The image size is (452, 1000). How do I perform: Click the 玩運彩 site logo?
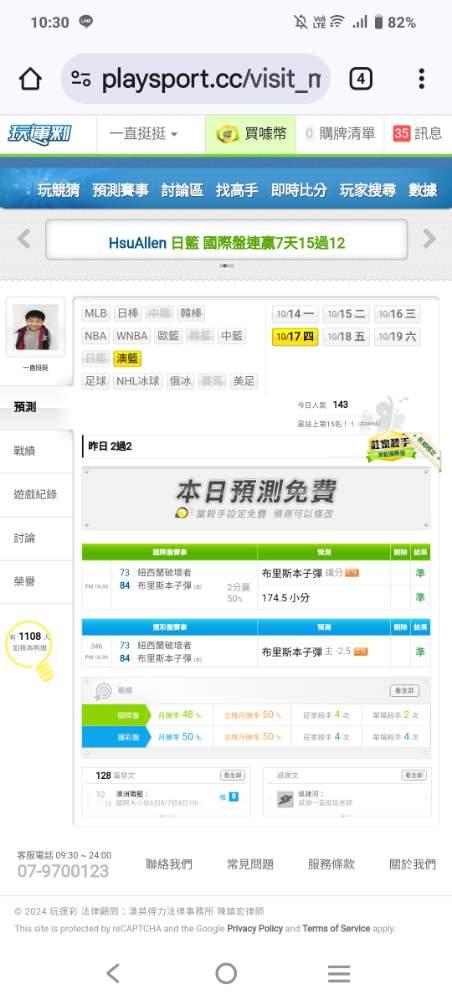39,134
